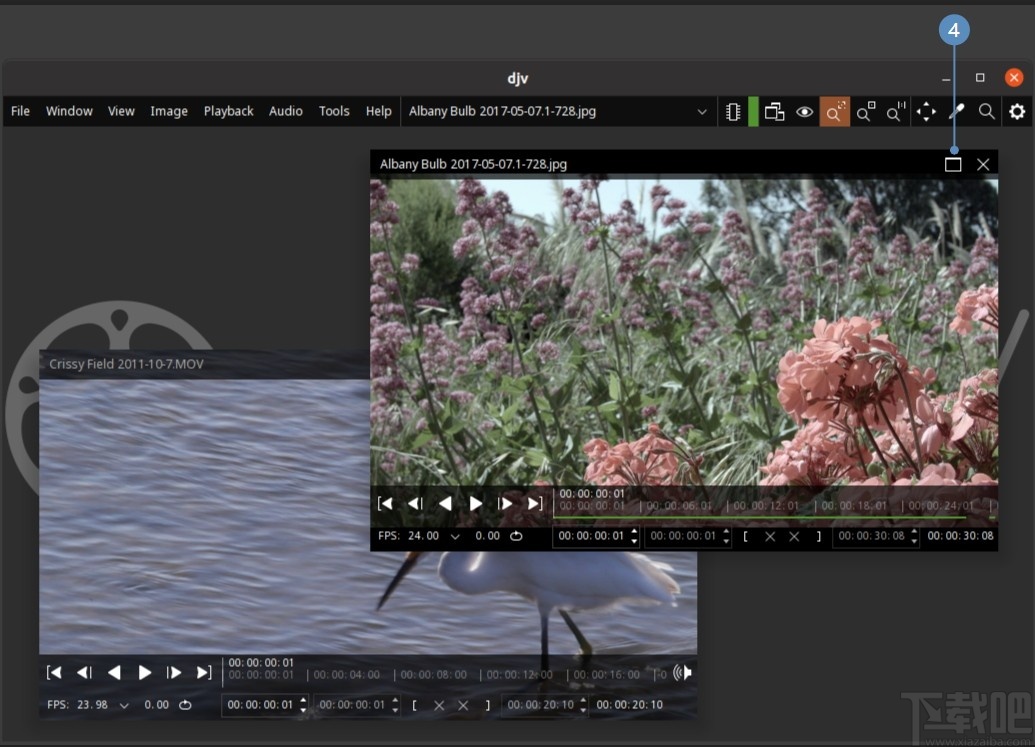This screenshot has width=1035, height=747.
Task: Toggle the eye visibility icon in toolbar
Action: 804,112
